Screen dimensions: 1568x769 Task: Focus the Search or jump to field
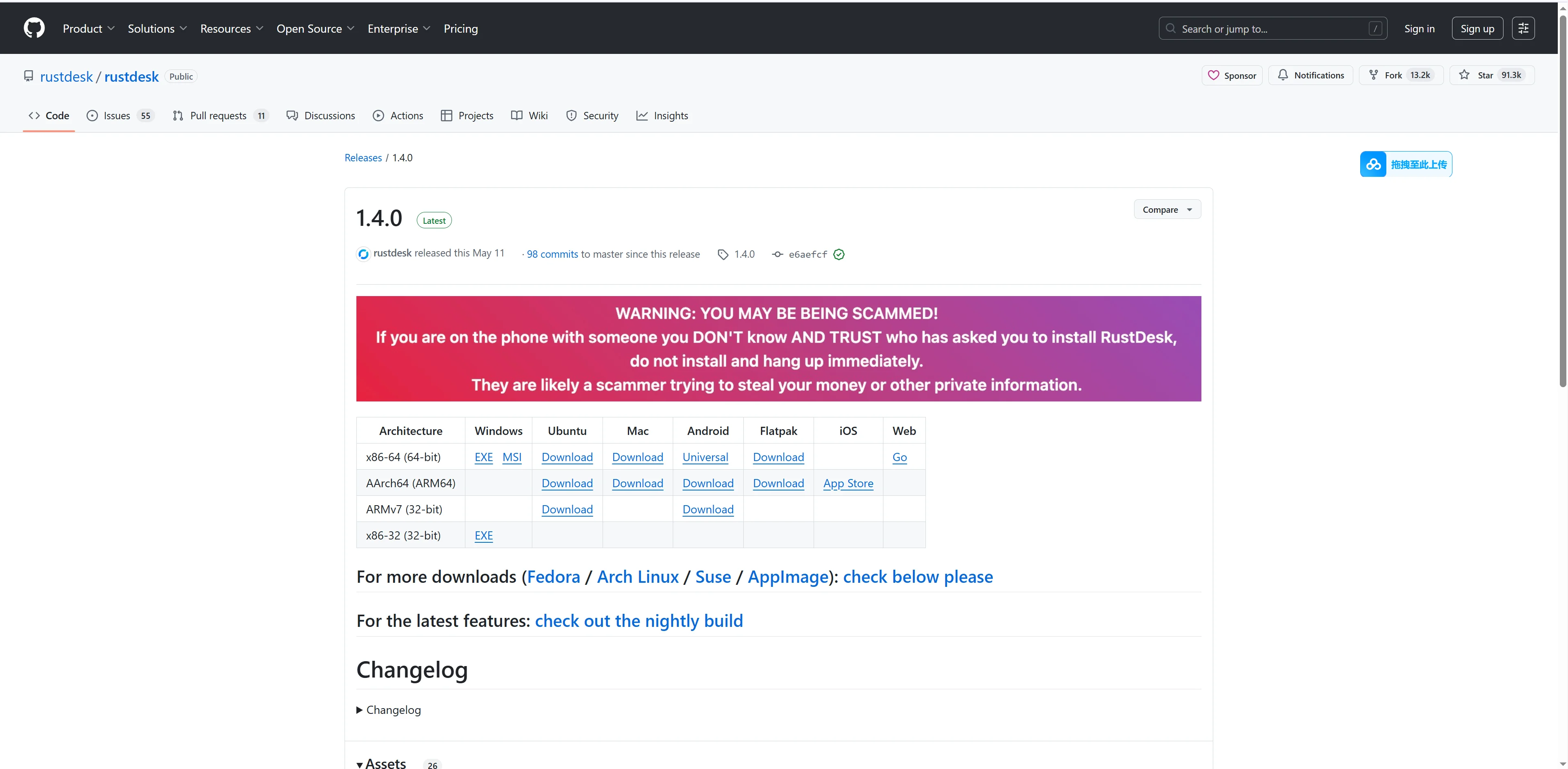[x=1273, y=29]
